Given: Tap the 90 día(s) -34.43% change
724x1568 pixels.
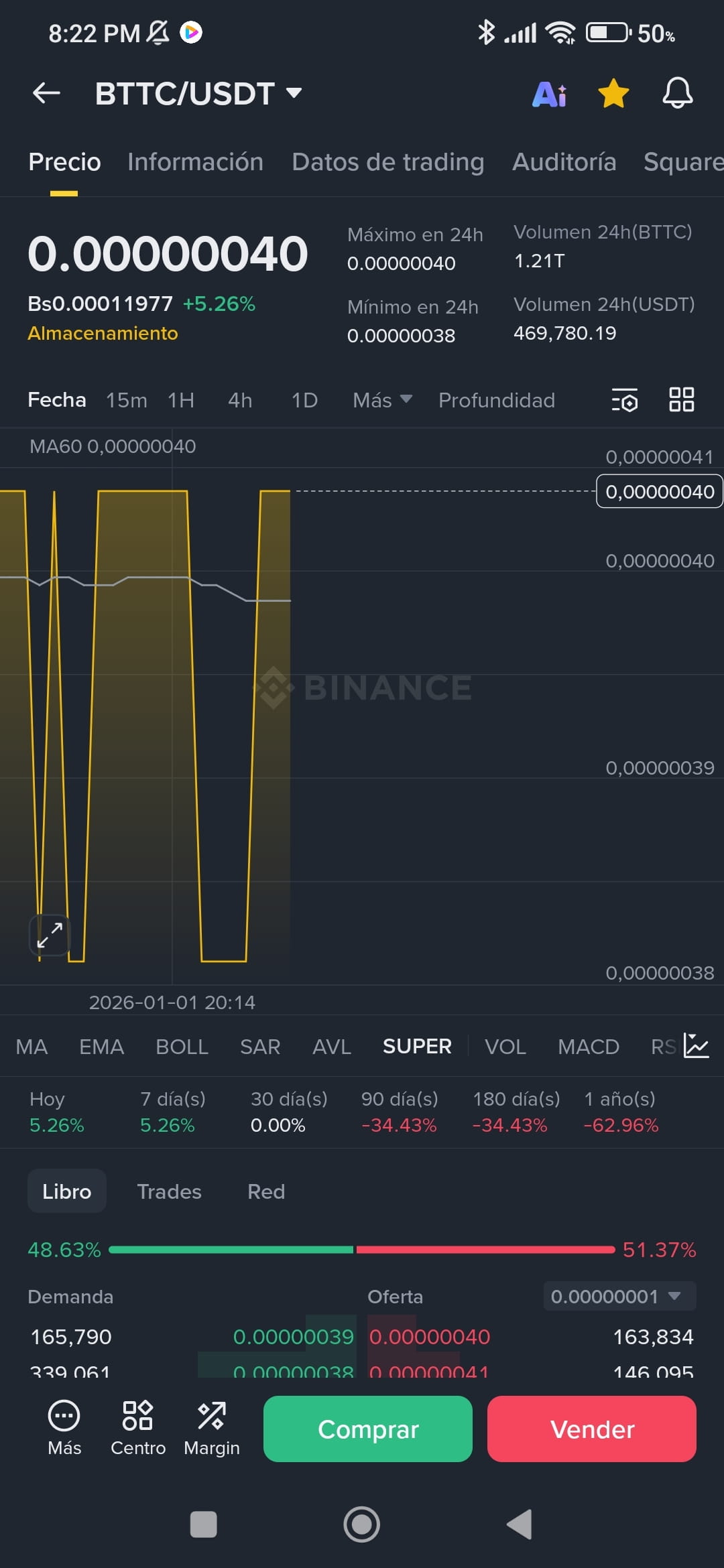Looking at the screenshot, I should [400, 1112].
